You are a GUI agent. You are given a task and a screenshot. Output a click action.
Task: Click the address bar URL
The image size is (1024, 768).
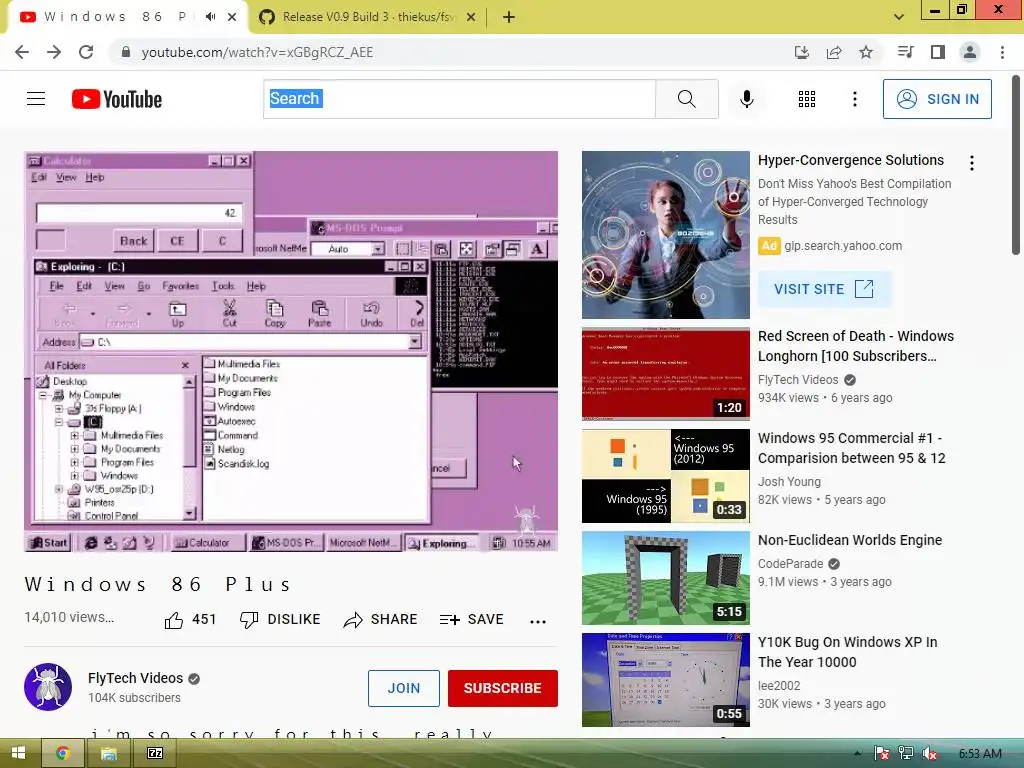pos(257,52)
